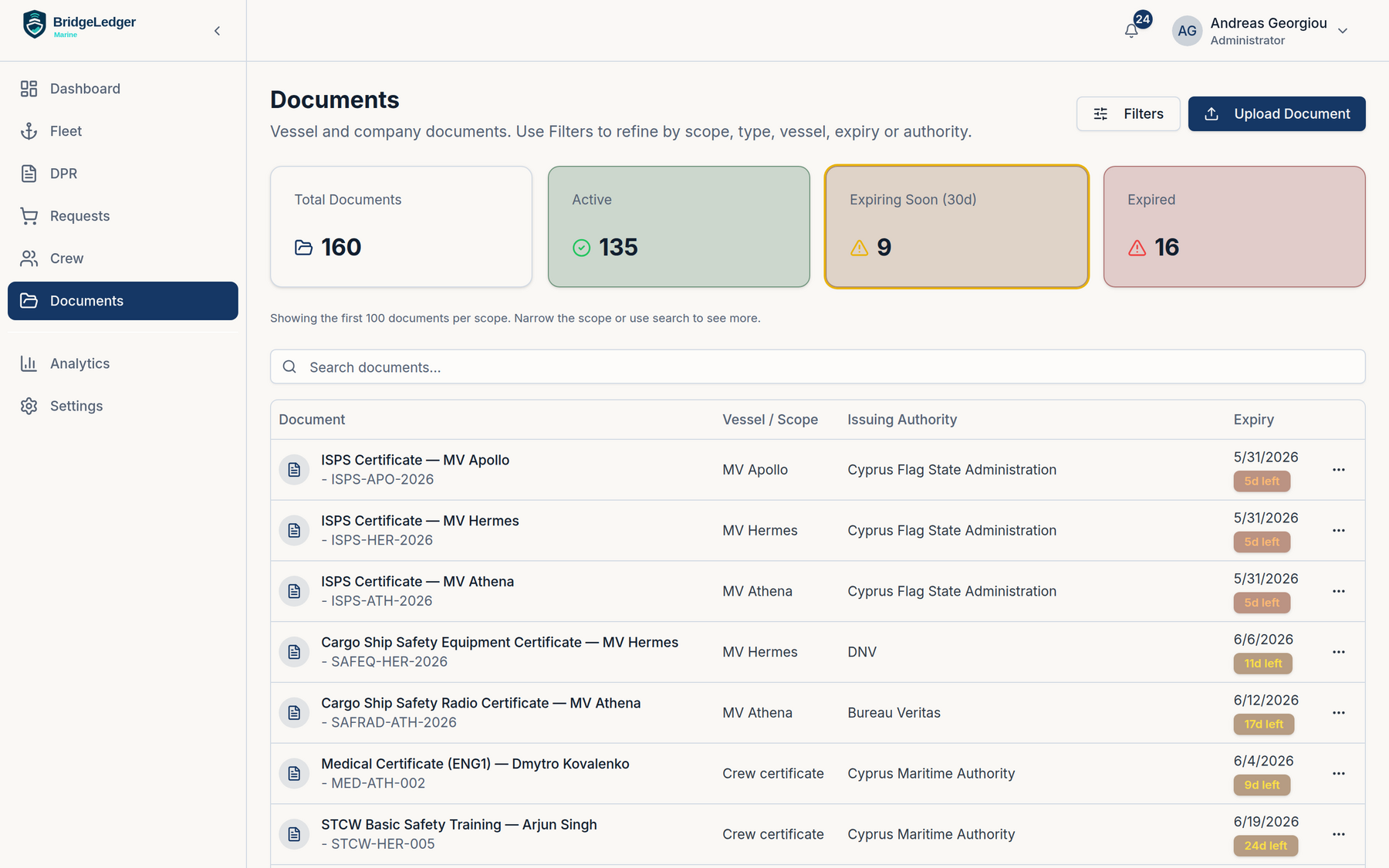This screenshot has width=1389, height=868.
Task: Navigate to Requests
Action: [123, 216]
